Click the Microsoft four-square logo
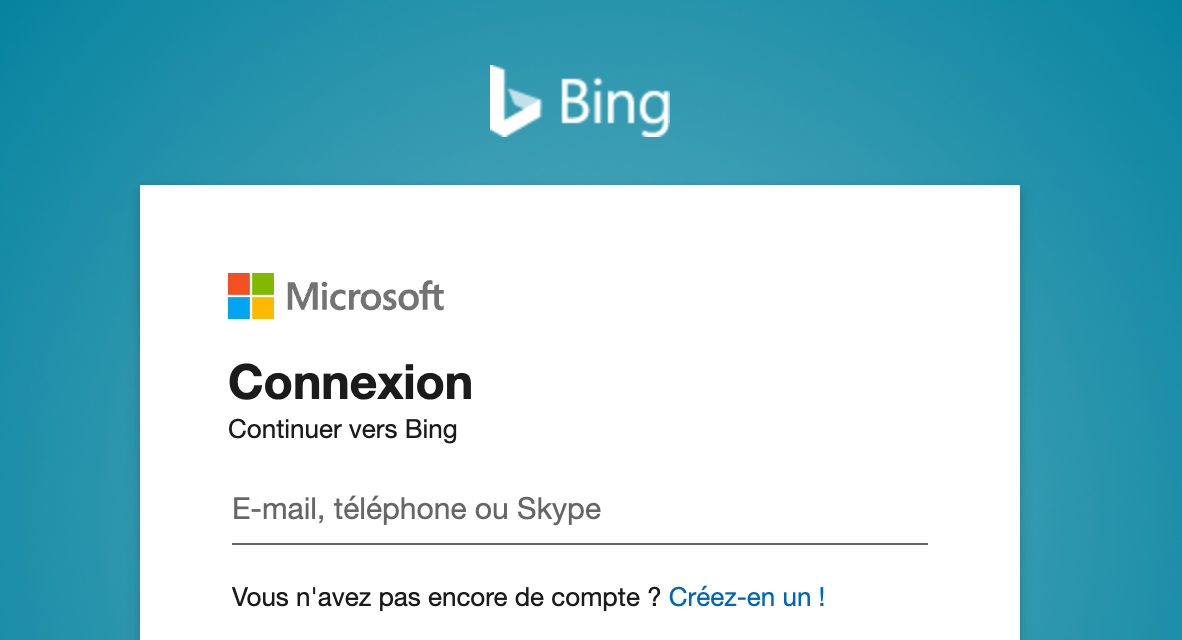This screenshot has width=1182, height=640. pos(251,296)
